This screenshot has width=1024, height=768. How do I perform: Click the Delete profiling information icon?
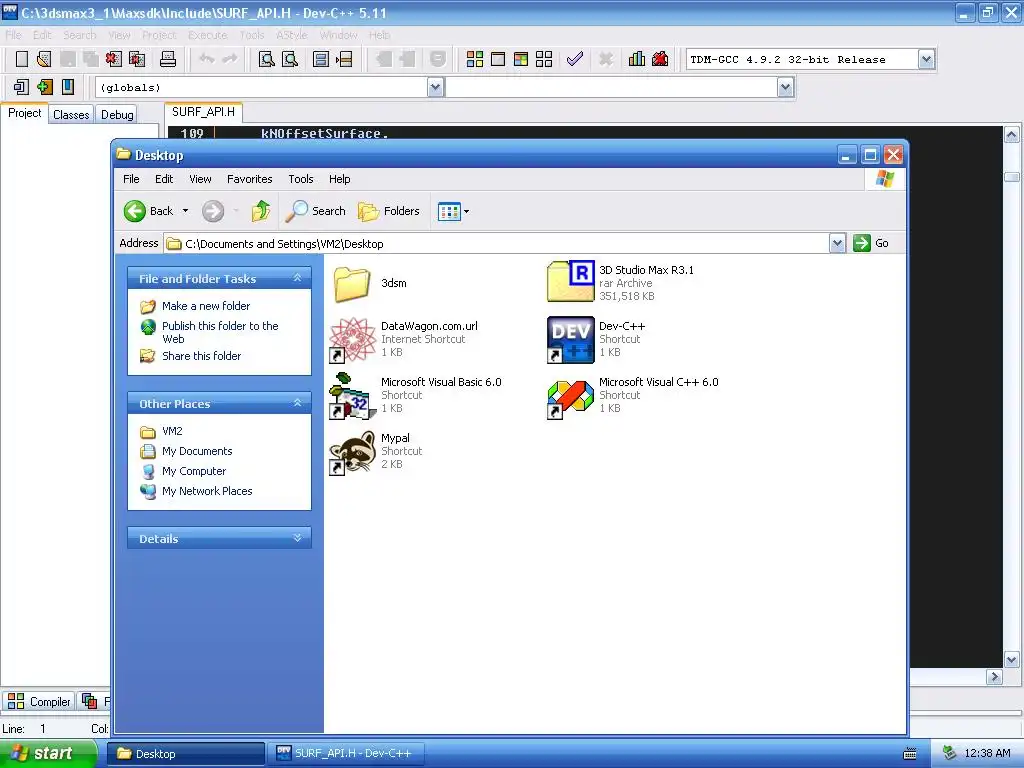point(660,59)
